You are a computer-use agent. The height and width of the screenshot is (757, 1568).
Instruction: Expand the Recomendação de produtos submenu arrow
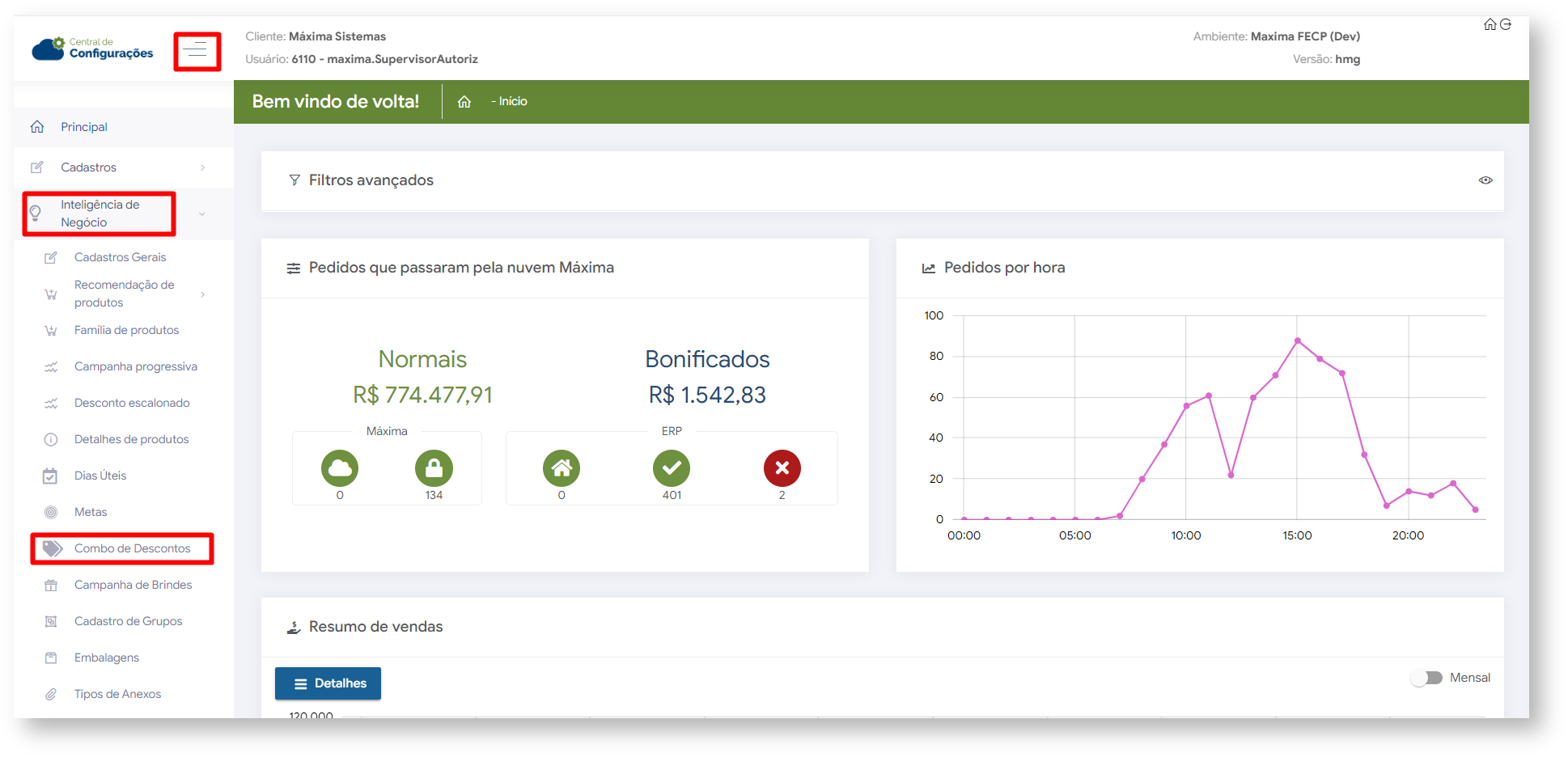[x=202, y=294]
